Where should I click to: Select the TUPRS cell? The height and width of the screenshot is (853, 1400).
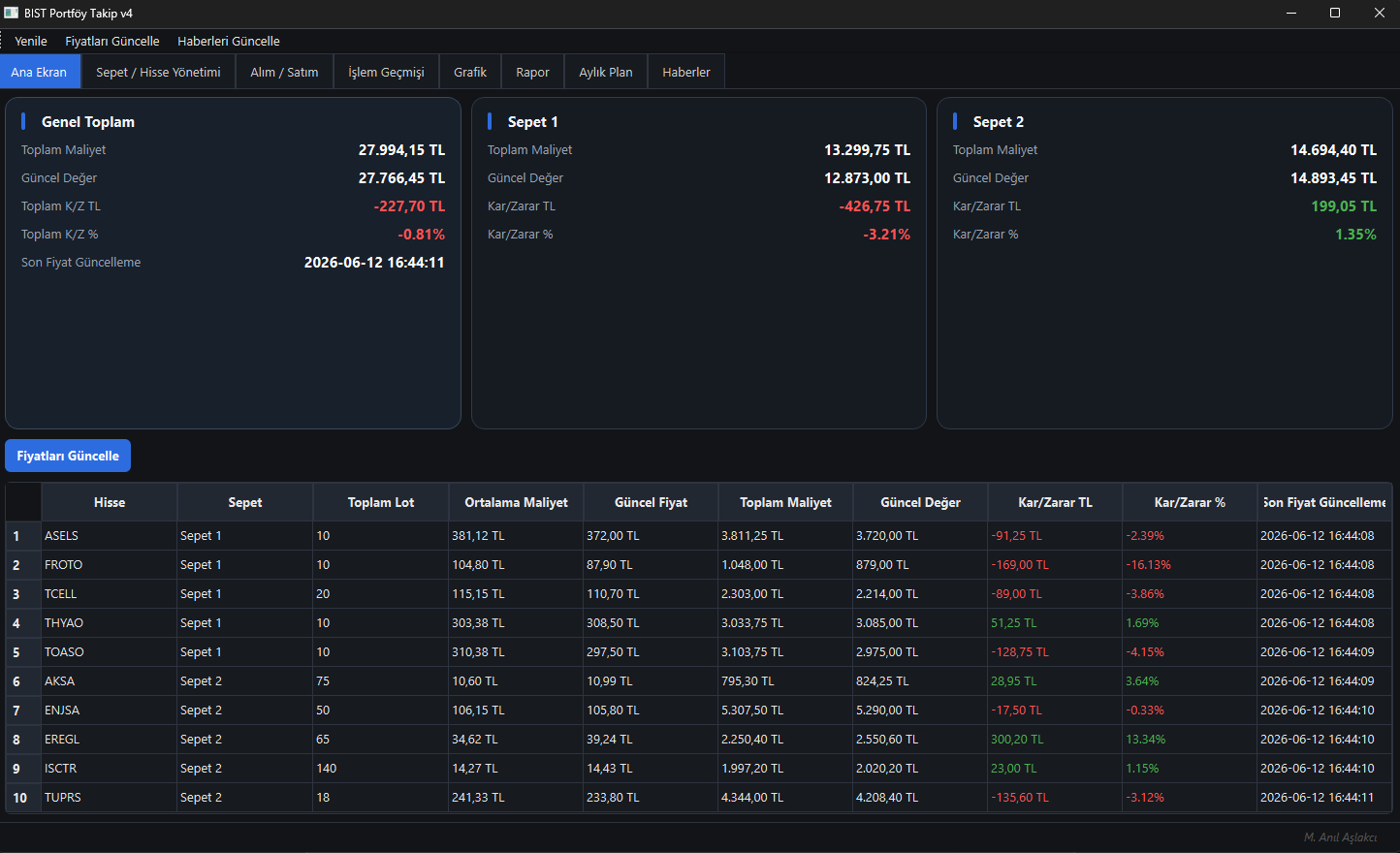click(110, 798)
